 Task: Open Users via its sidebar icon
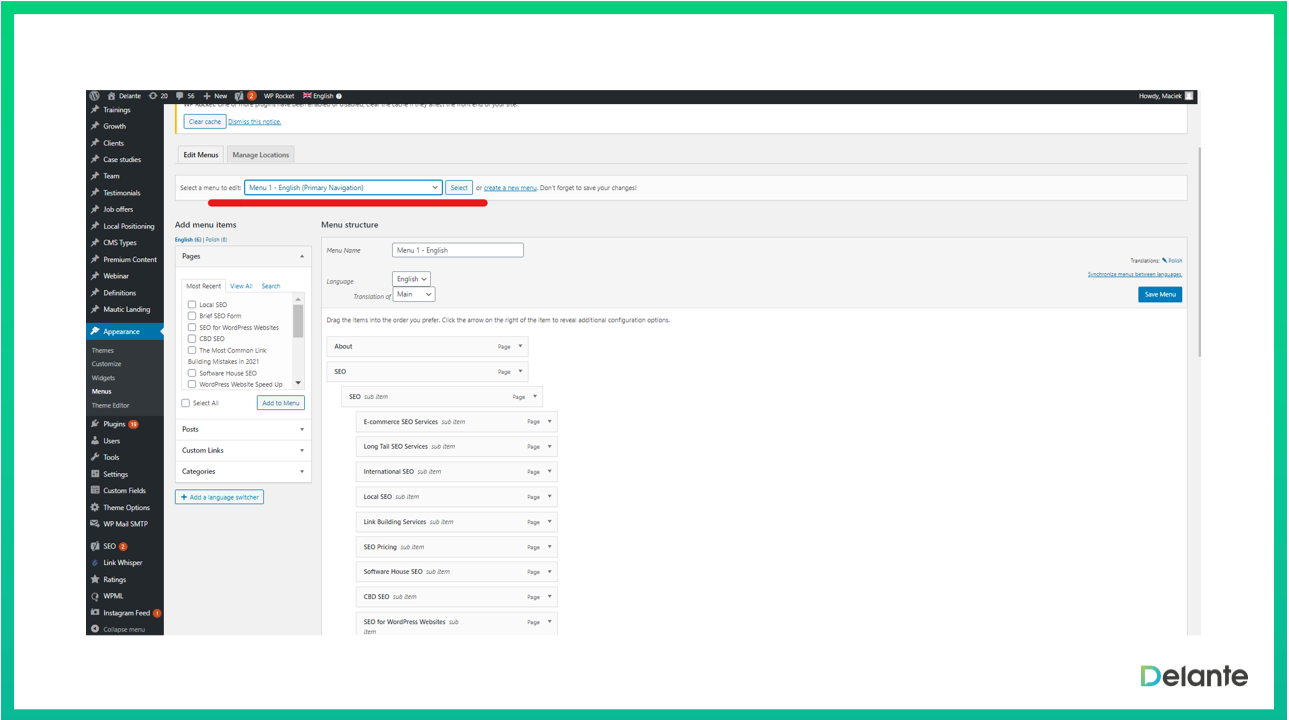(x=95, y=441)
